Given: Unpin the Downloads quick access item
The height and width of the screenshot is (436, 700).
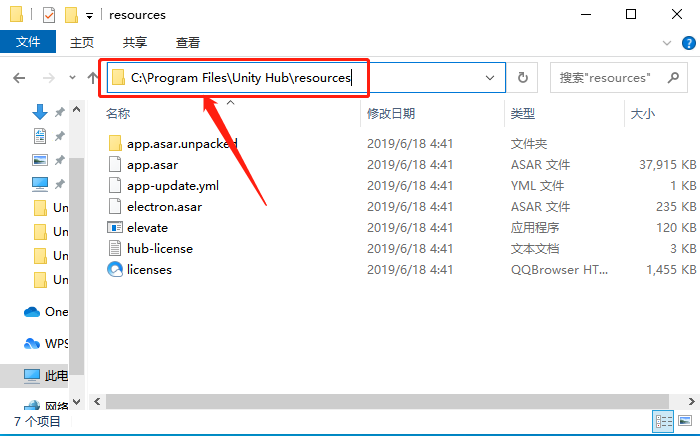Looking at the screenshot, I should pyautogui.click(x=59, y=112).
